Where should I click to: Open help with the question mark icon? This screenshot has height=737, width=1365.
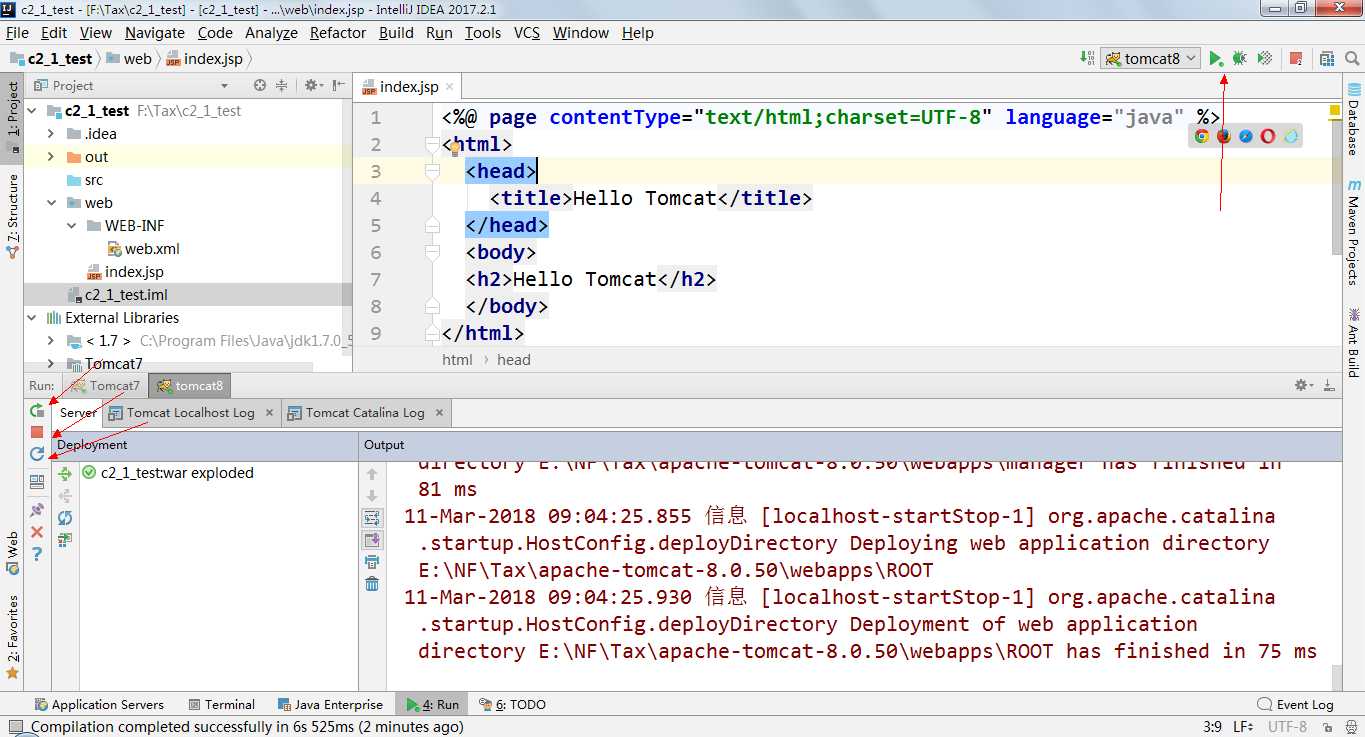pyautogui.click(x=37, y=554)
